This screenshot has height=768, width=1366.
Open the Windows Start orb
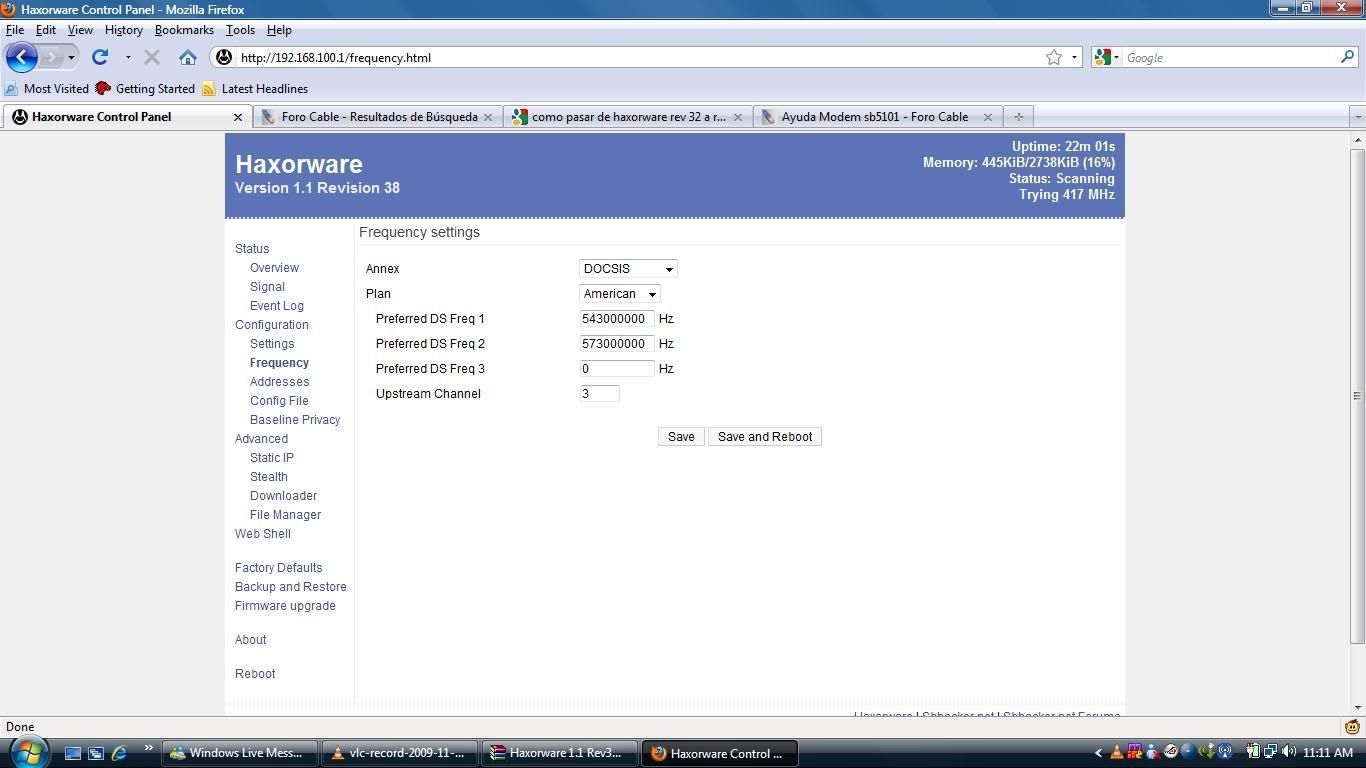tap(27, 752)
